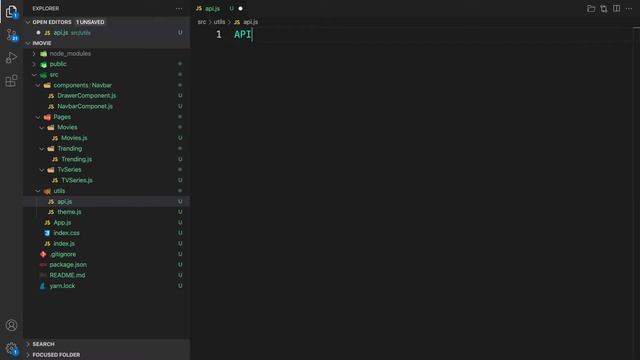Screen dimensions: 640x360
Task: Open the Run and Debug view
Action: [x=11, y=58]
